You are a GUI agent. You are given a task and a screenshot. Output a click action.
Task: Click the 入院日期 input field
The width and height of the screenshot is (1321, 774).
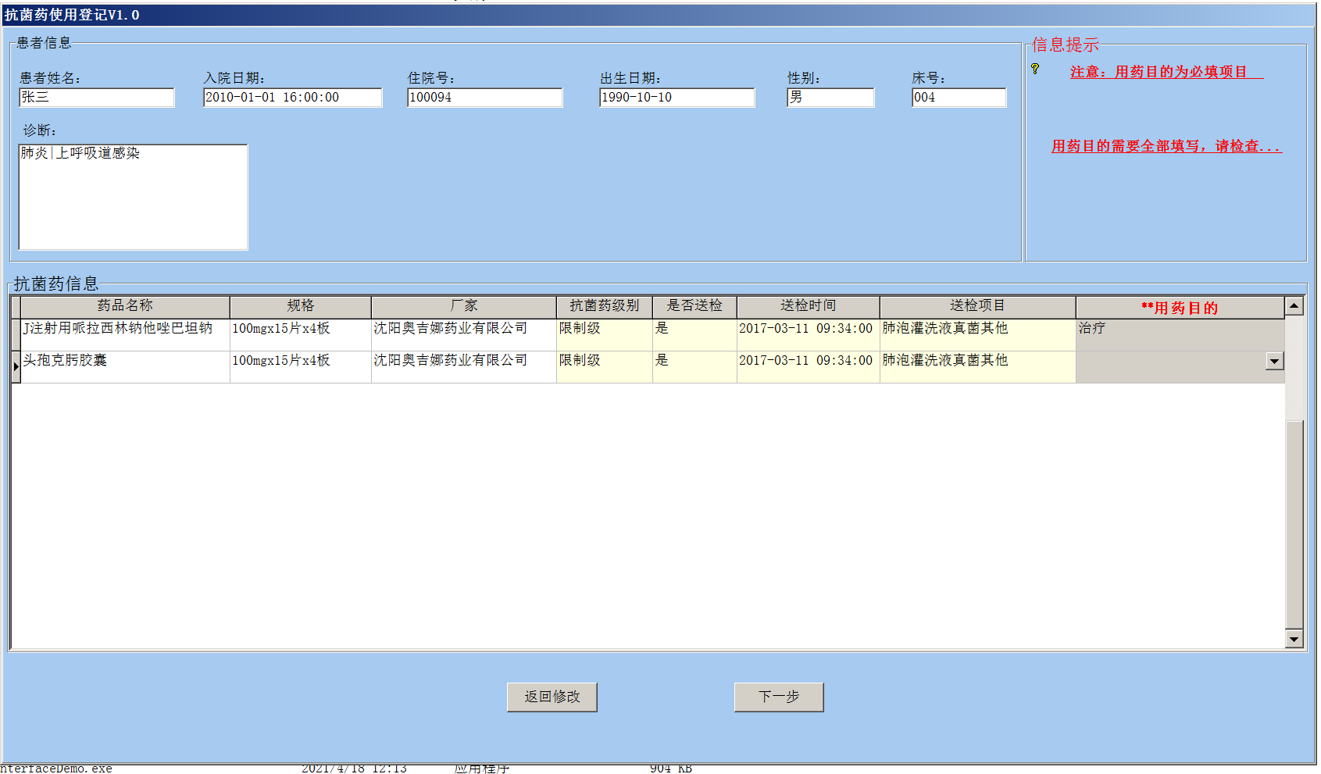(292, 98)
